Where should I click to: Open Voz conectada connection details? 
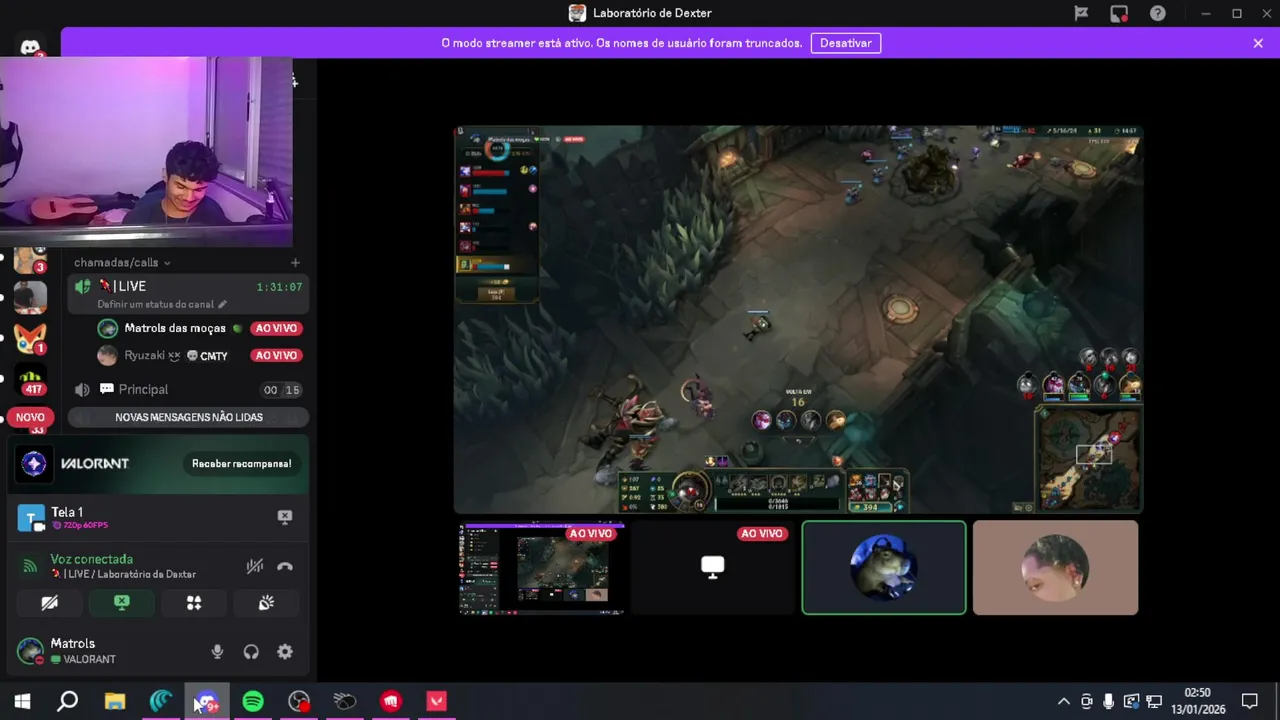pyautogui.click(x=91, y=559)
